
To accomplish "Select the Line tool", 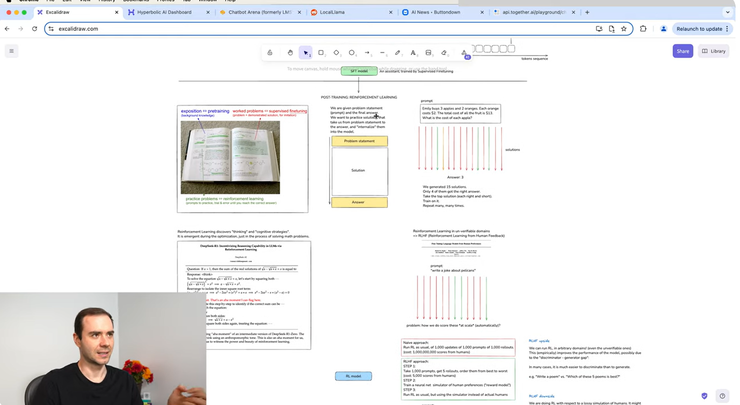I will coord(382,53).
